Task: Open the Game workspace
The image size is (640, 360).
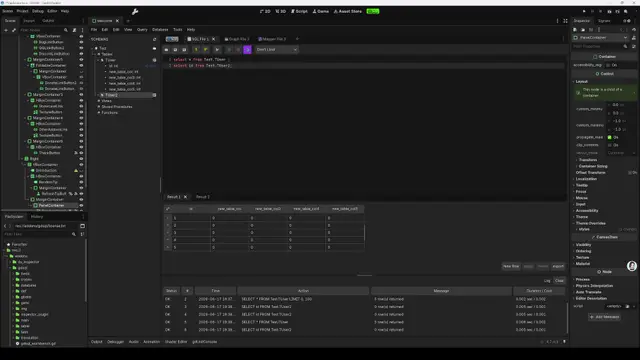Action: pyautogui.click(x=321, y=11)
